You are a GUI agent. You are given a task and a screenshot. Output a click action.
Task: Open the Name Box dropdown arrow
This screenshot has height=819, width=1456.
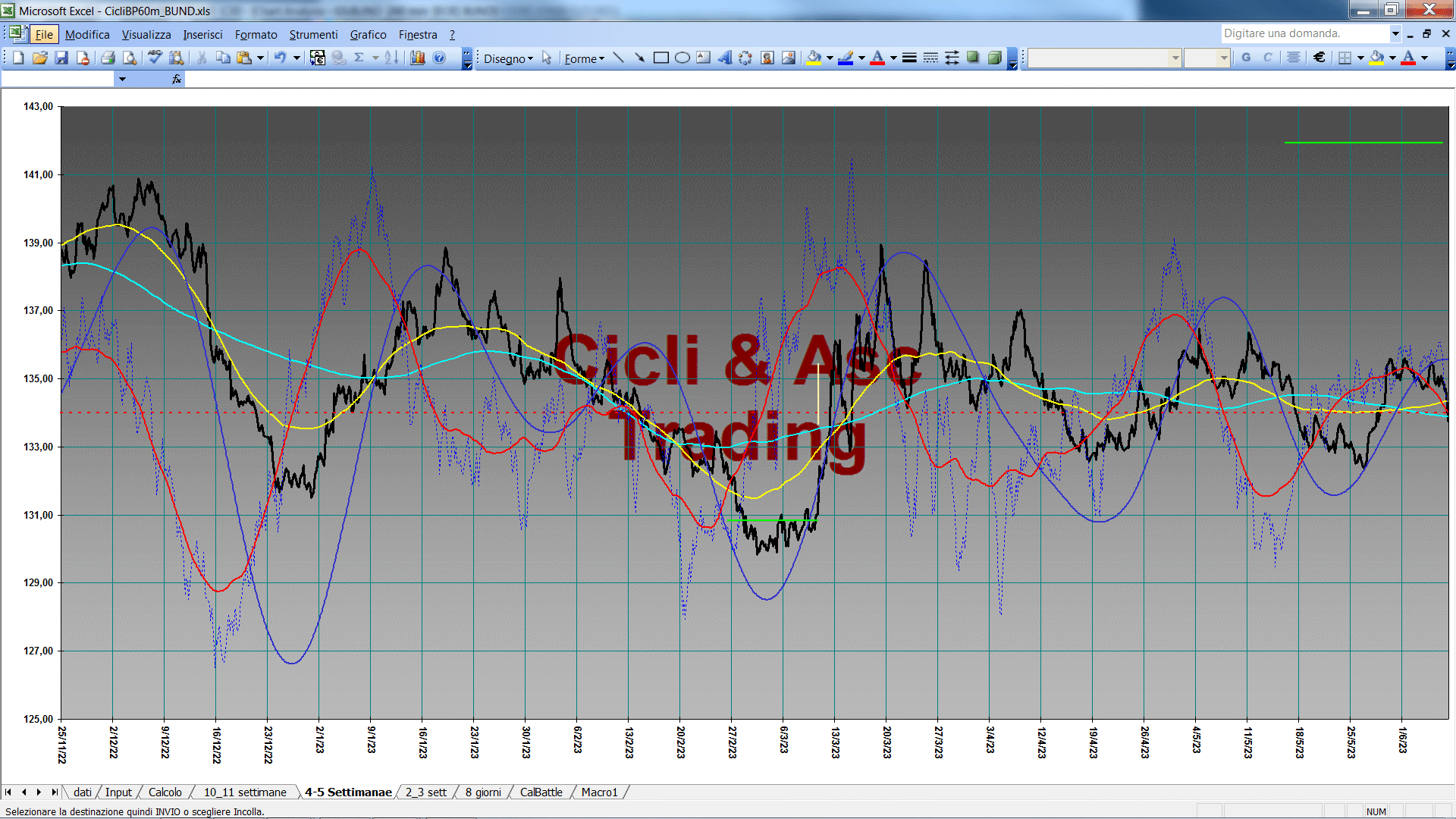[122, 79]
